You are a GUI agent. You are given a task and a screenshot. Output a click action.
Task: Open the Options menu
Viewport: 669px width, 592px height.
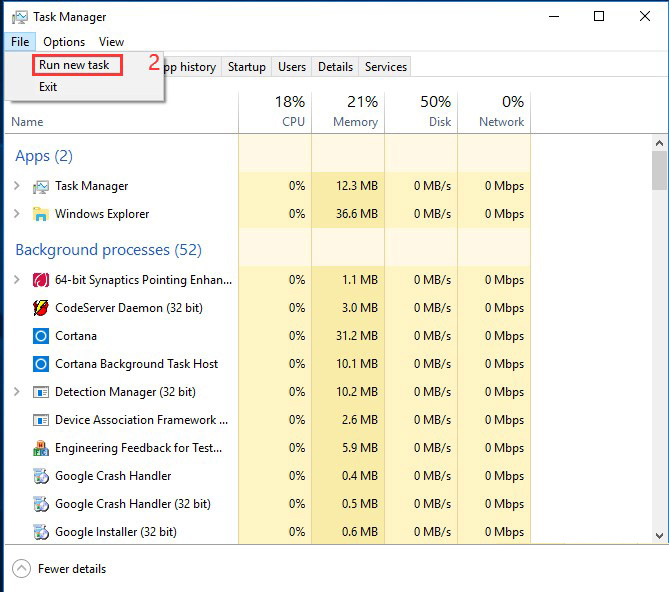click(x=64, y=42)
